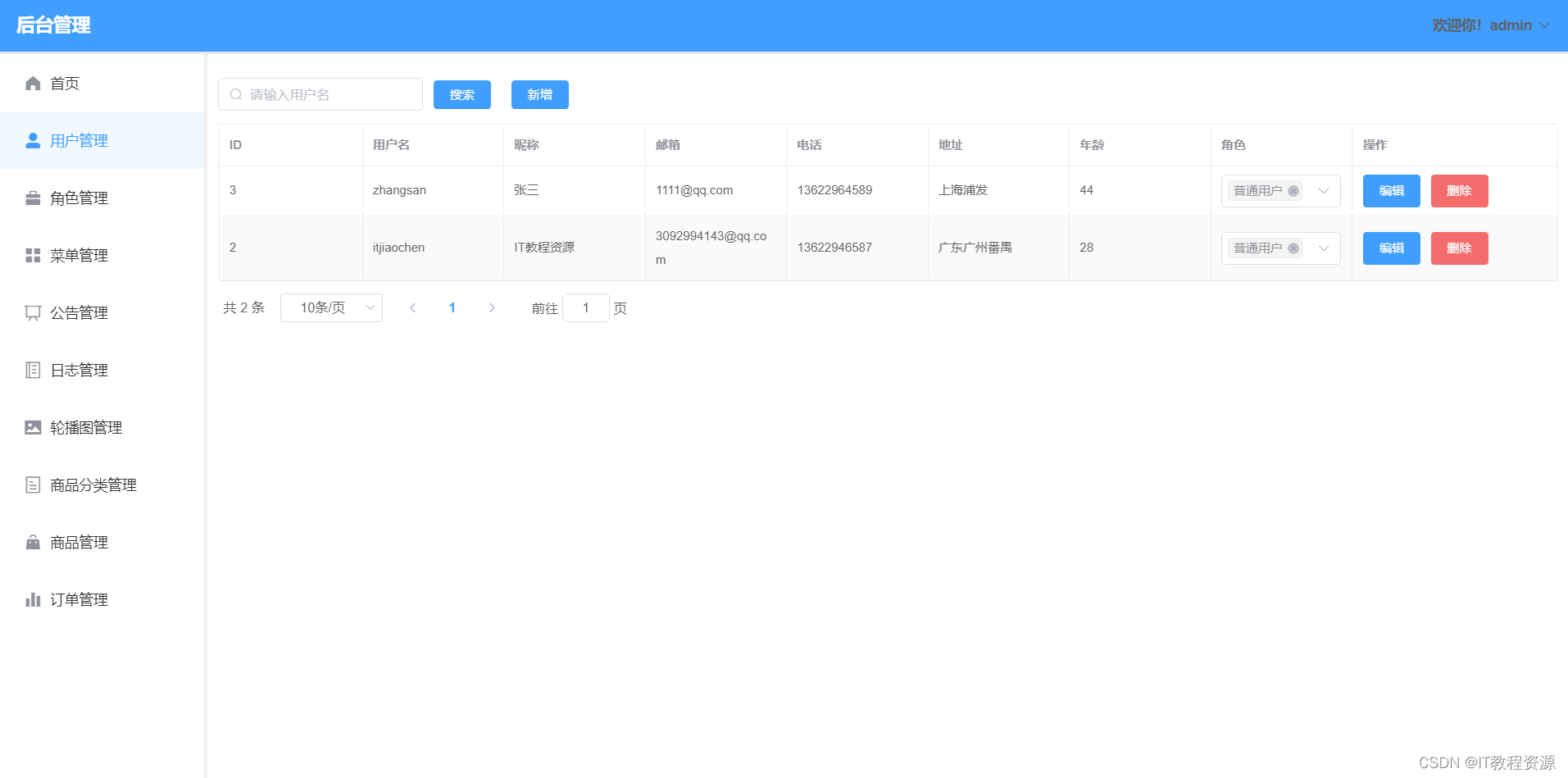This screenshot has width=1568, height=778.
Task: Click the grid icon next to 菜单管理
Action: click(x=32, y=255)
